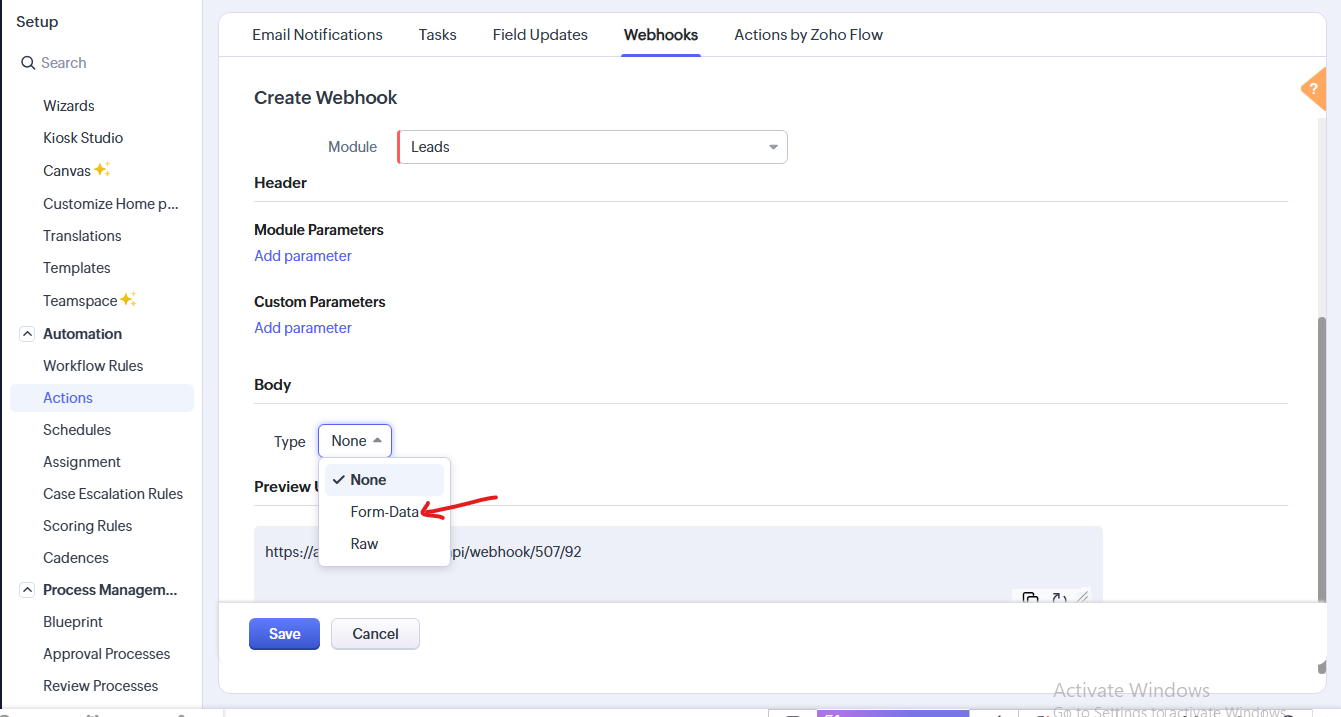The image size is (1341, 717).
Task: Click the refresh icon below the preview URL
Action: tap(1058, 599)
